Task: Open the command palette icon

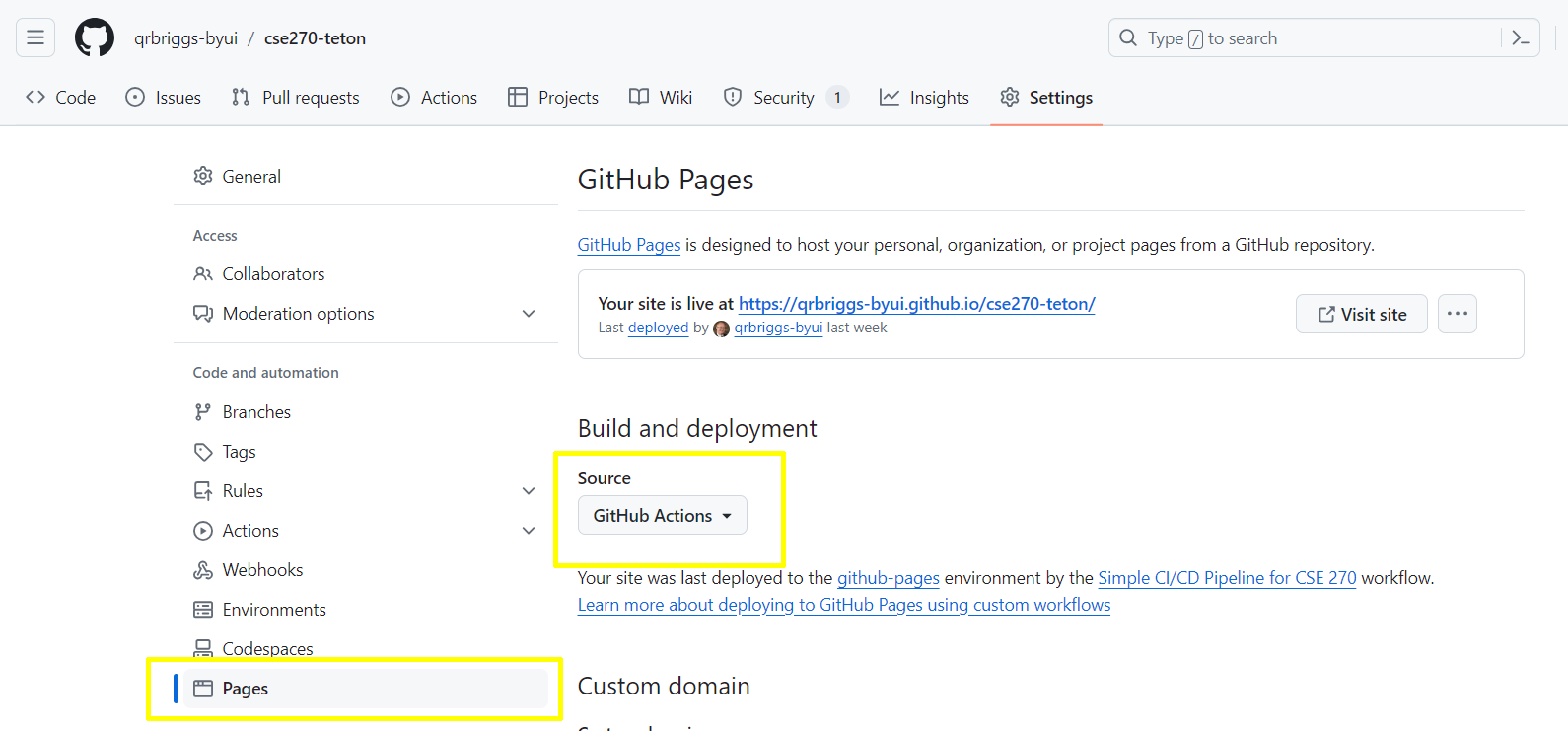Action: [x=1520, y=38]
